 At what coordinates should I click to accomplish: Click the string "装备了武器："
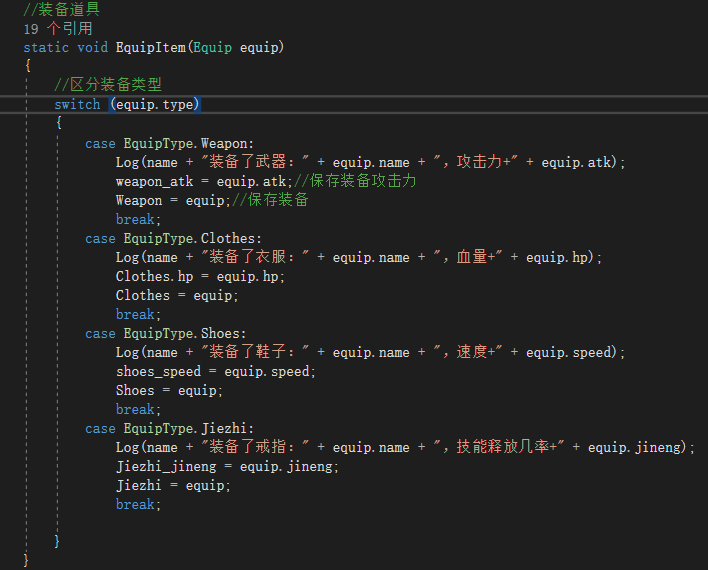pyautogui.click(x=255, y=162)
